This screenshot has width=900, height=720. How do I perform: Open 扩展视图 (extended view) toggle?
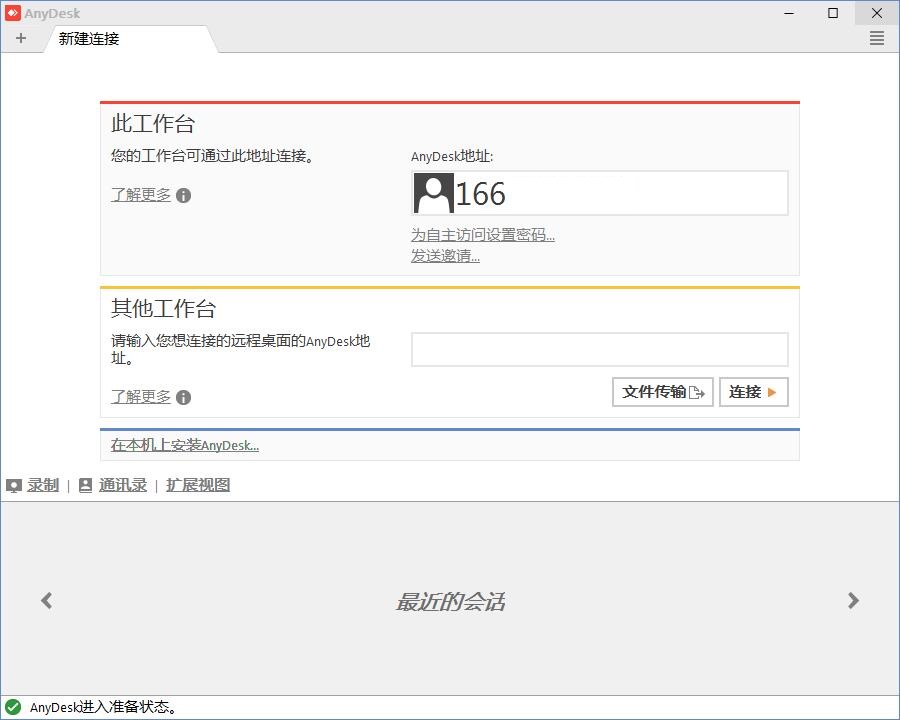click(197, 485)
